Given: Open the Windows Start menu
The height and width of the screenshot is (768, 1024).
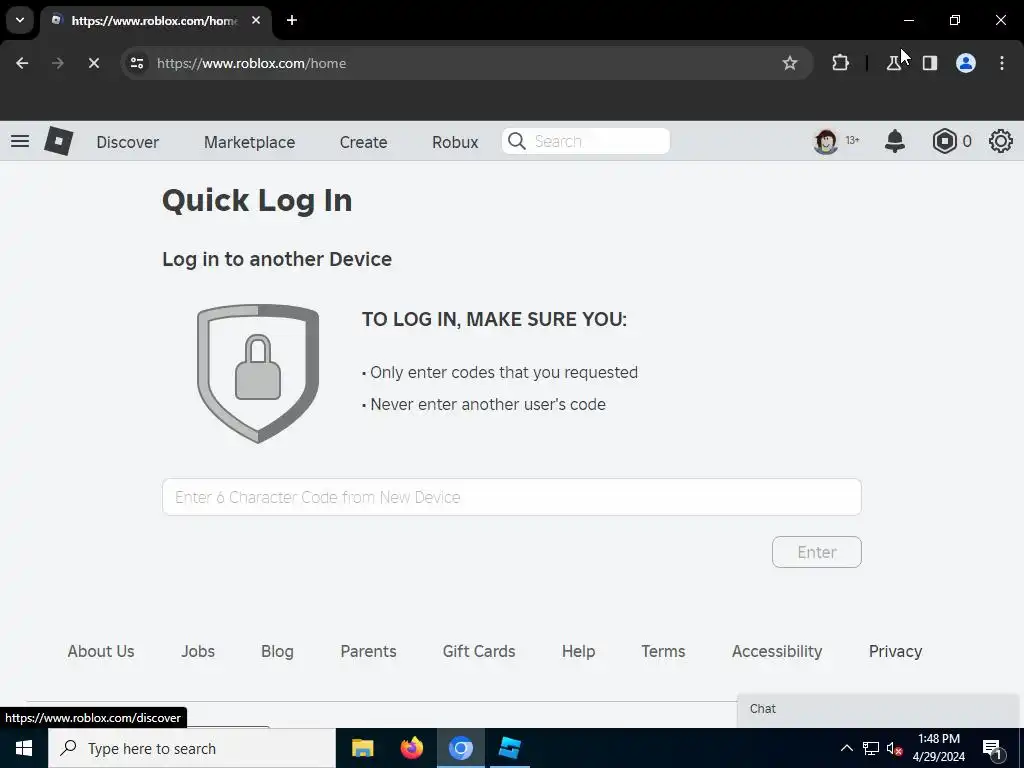Looking at the screenshot, I should coord(24,748).
